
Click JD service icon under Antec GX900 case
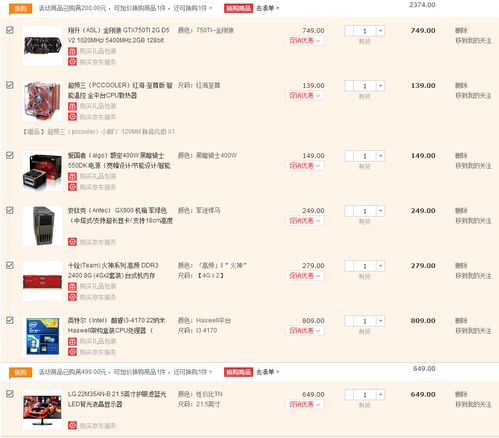[72, 242]
